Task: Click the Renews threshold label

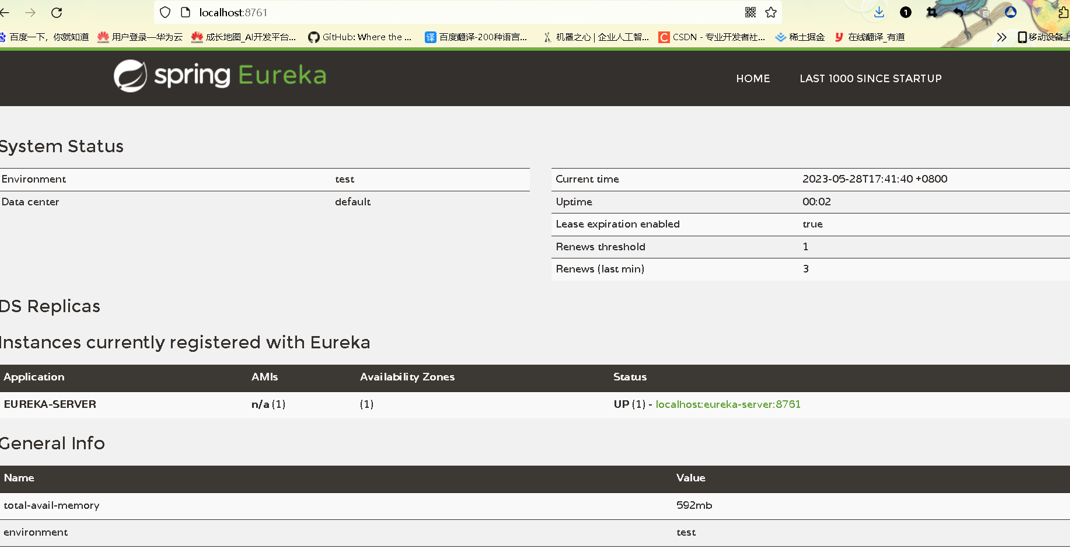Action: click(x=601, y=246)
